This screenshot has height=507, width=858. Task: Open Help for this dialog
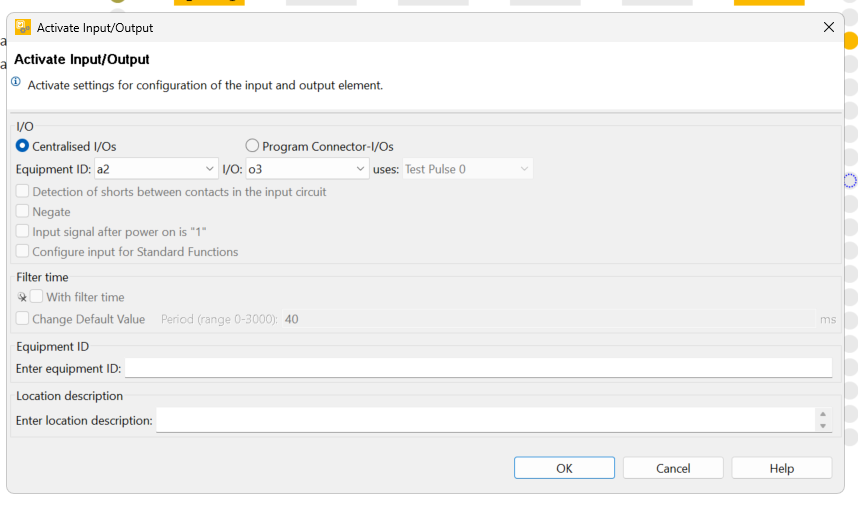tap(781, 468)
